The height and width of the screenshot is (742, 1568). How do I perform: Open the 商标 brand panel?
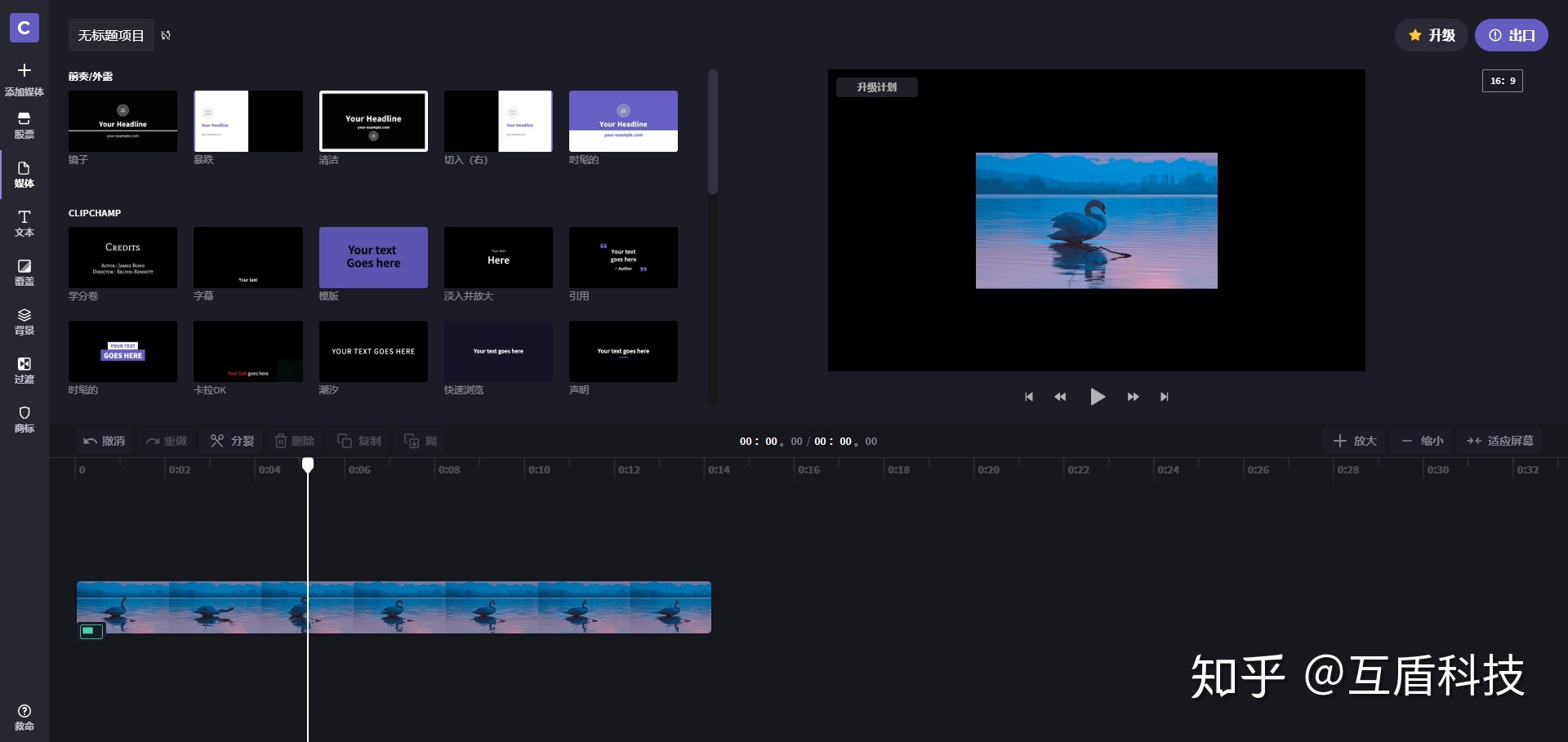tap(24, 419)
